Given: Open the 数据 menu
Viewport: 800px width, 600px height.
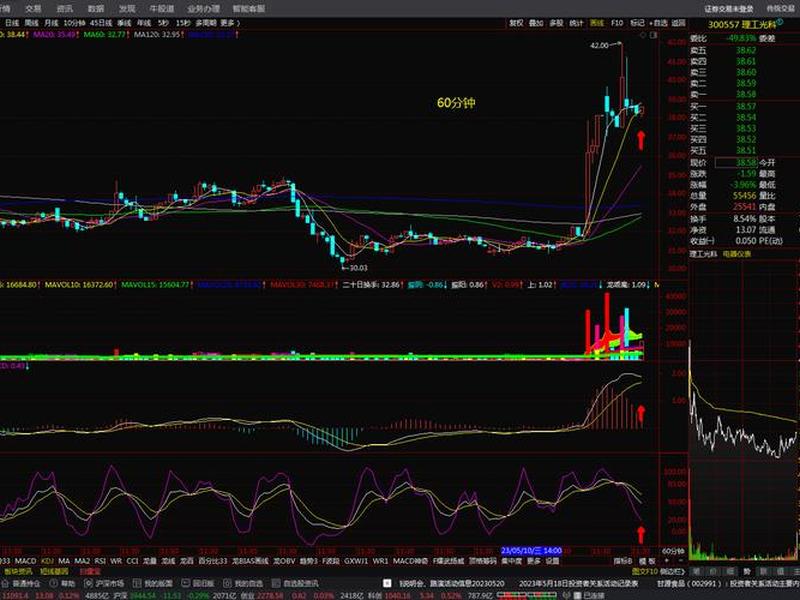Looking at the screenshot, I should (95, 9).
